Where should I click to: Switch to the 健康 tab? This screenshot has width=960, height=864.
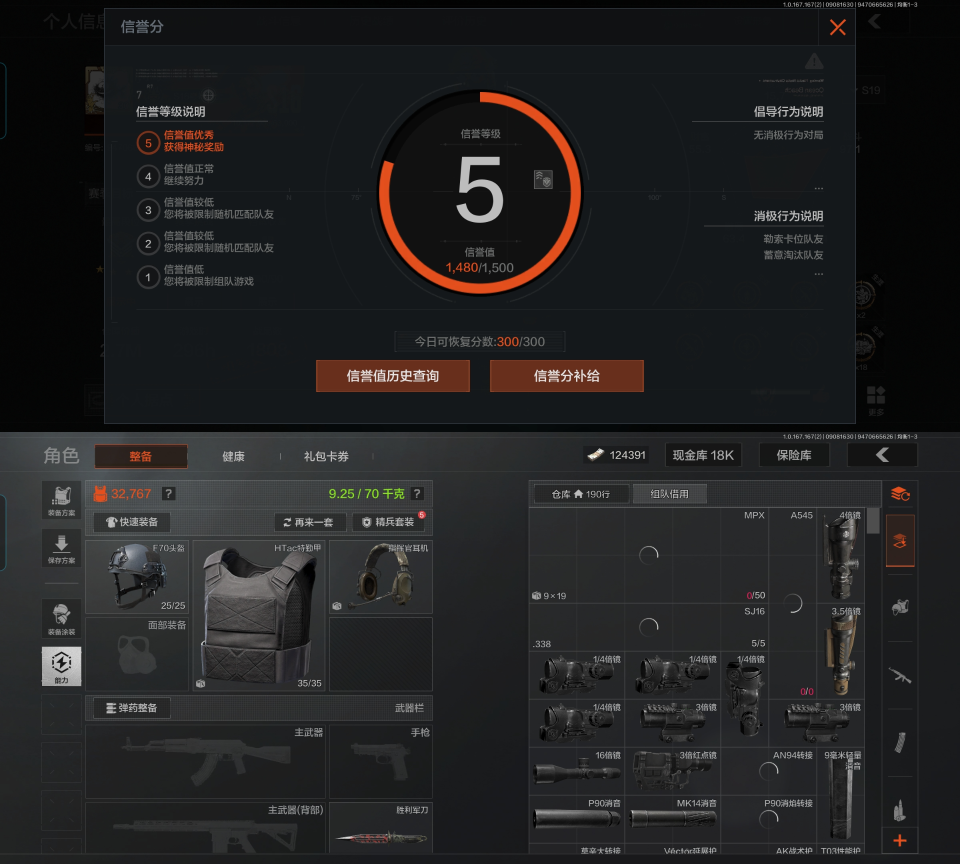[233, 456]
